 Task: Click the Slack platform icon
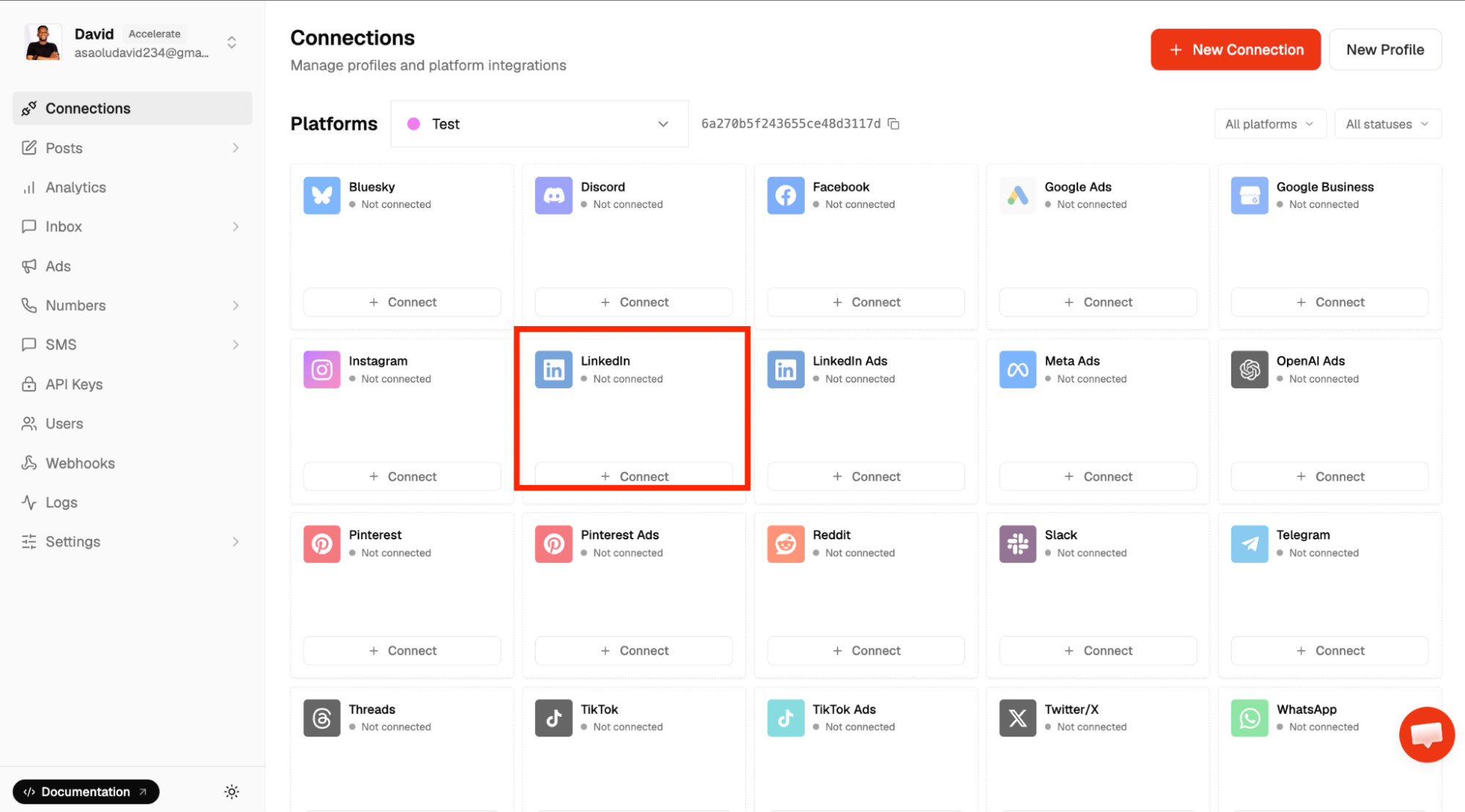pos(1017,544)
